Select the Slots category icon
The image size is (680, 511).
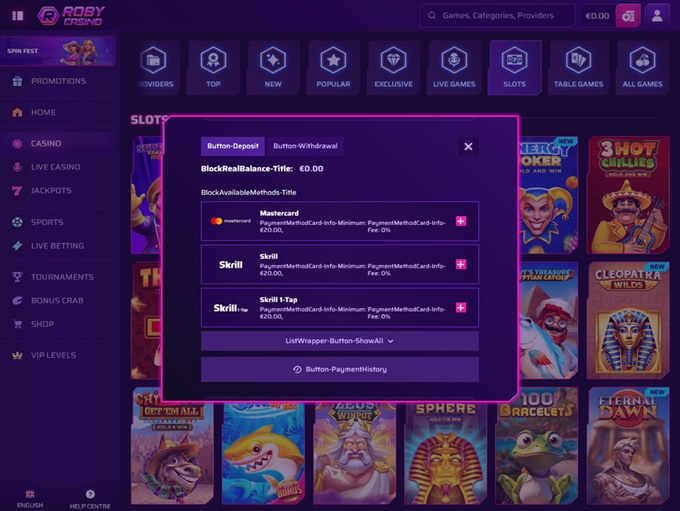514,62
